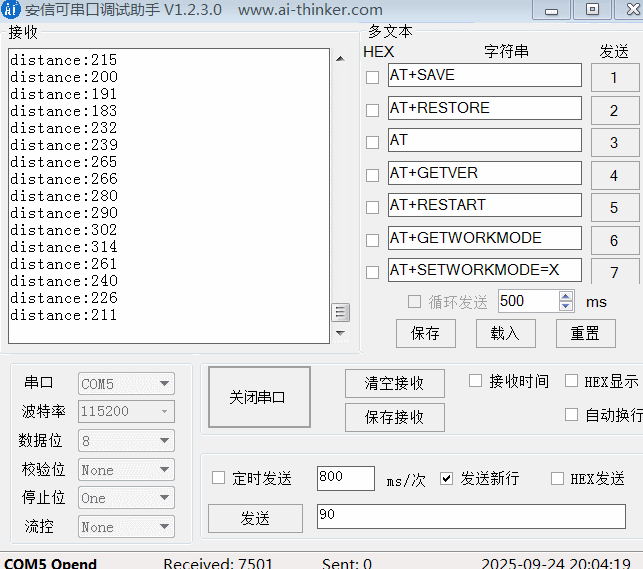
Task: Increase loop interval with the stepper up arrow
Action: click(567, 296)
